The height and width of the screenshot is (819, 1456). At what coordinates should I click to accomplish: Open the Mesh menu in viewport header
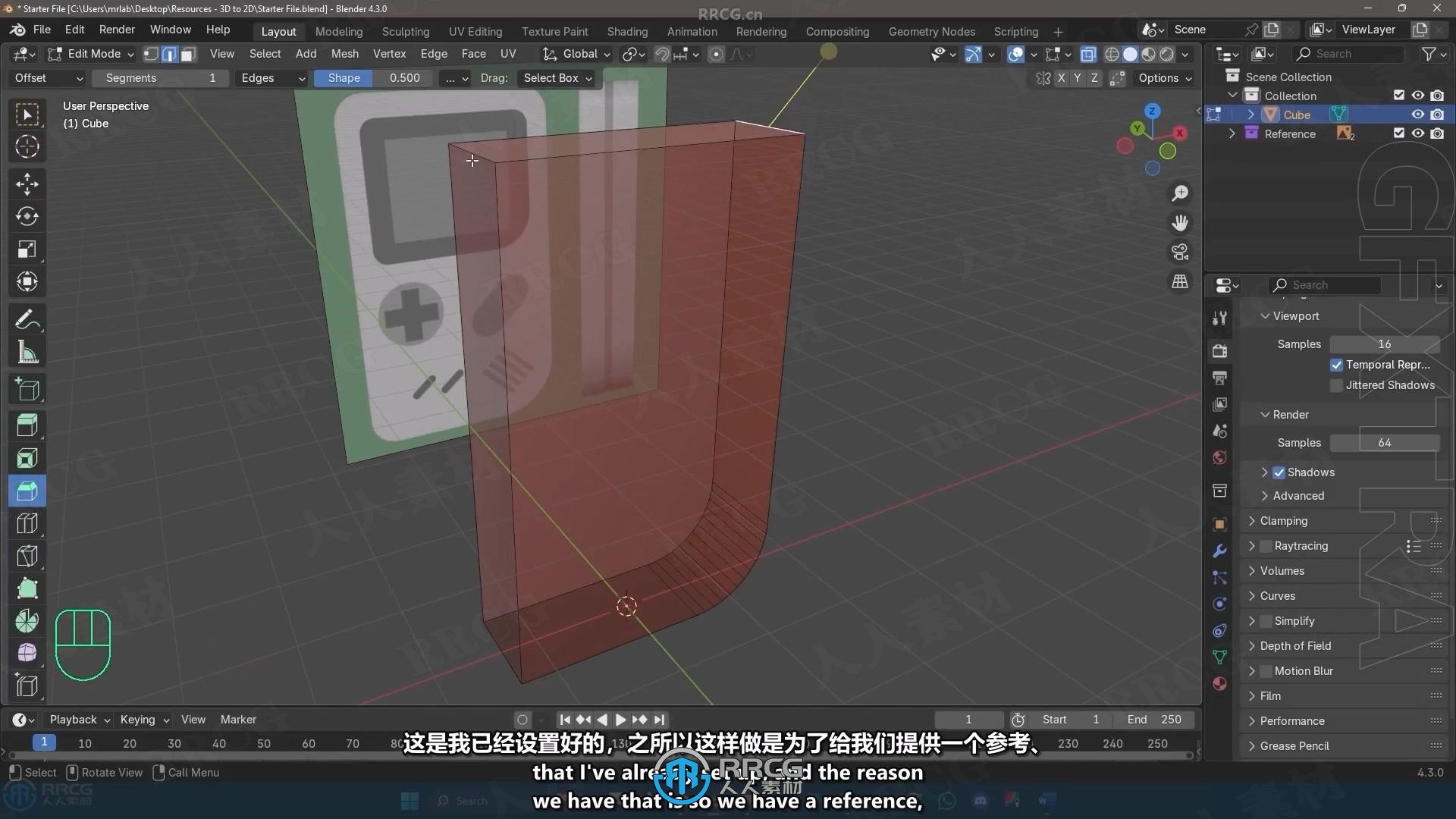click(345, 54)
